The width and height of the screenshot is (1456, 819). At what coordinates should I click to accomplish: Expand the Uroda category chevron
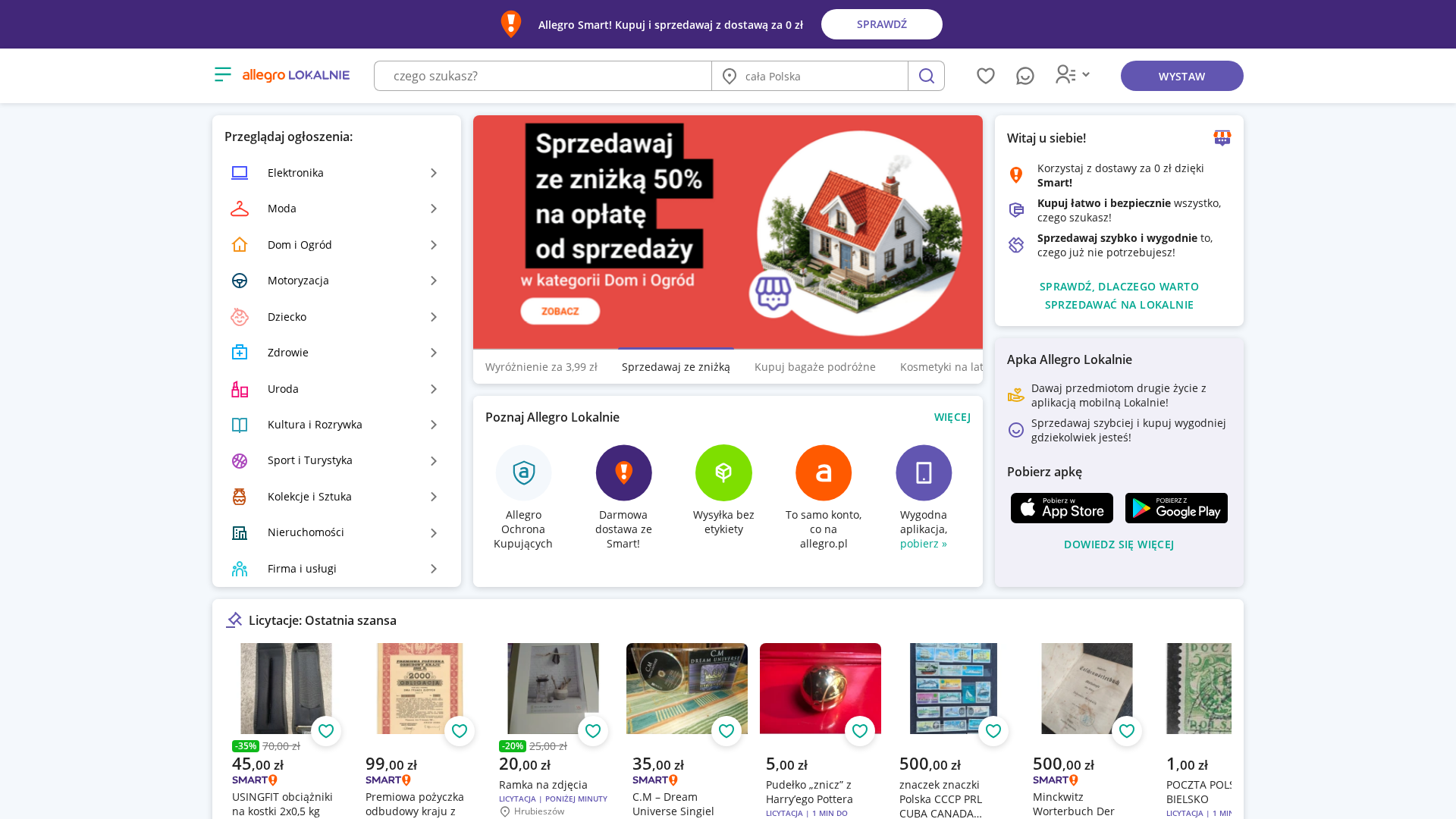coord(434,389)
